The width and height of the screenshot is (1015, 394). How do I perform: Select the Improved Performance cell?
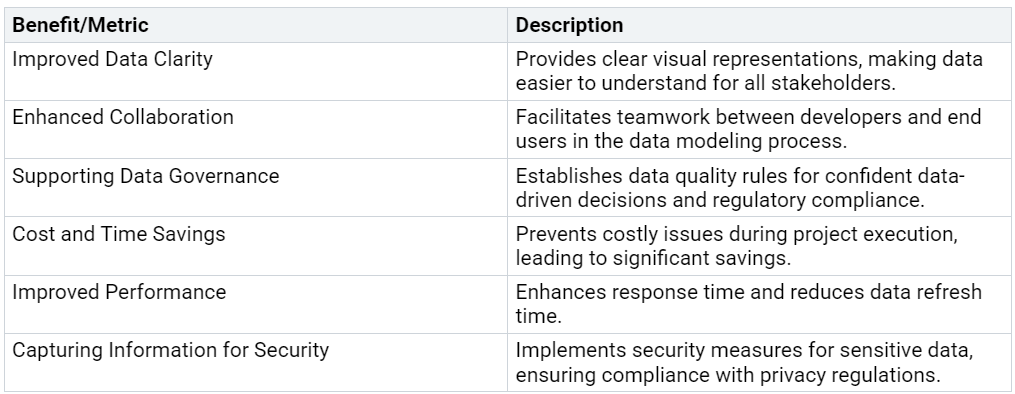point(256,305)
